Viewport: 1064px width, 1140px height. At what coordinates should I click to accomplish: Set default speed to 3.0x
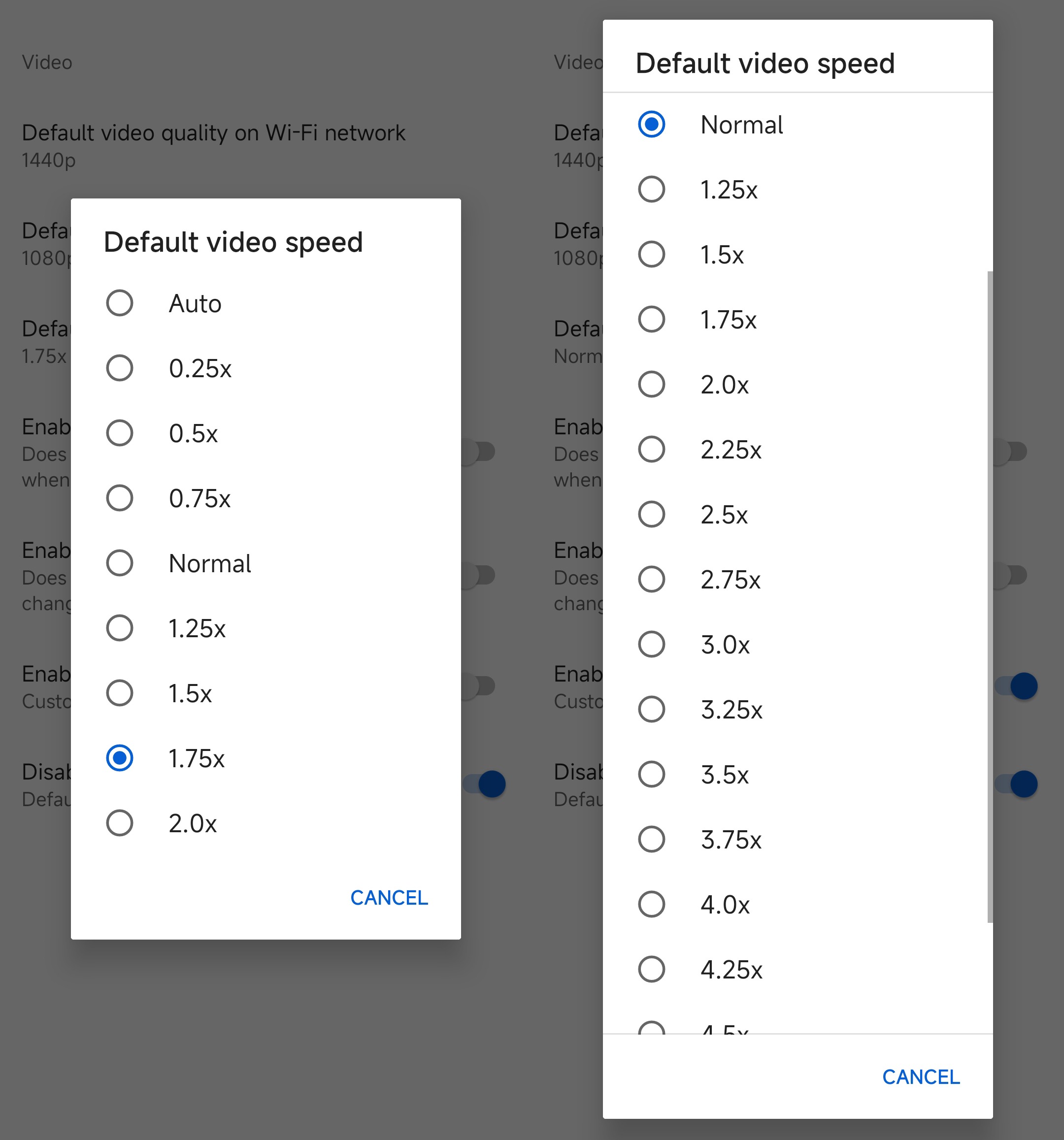click(652, 644)
